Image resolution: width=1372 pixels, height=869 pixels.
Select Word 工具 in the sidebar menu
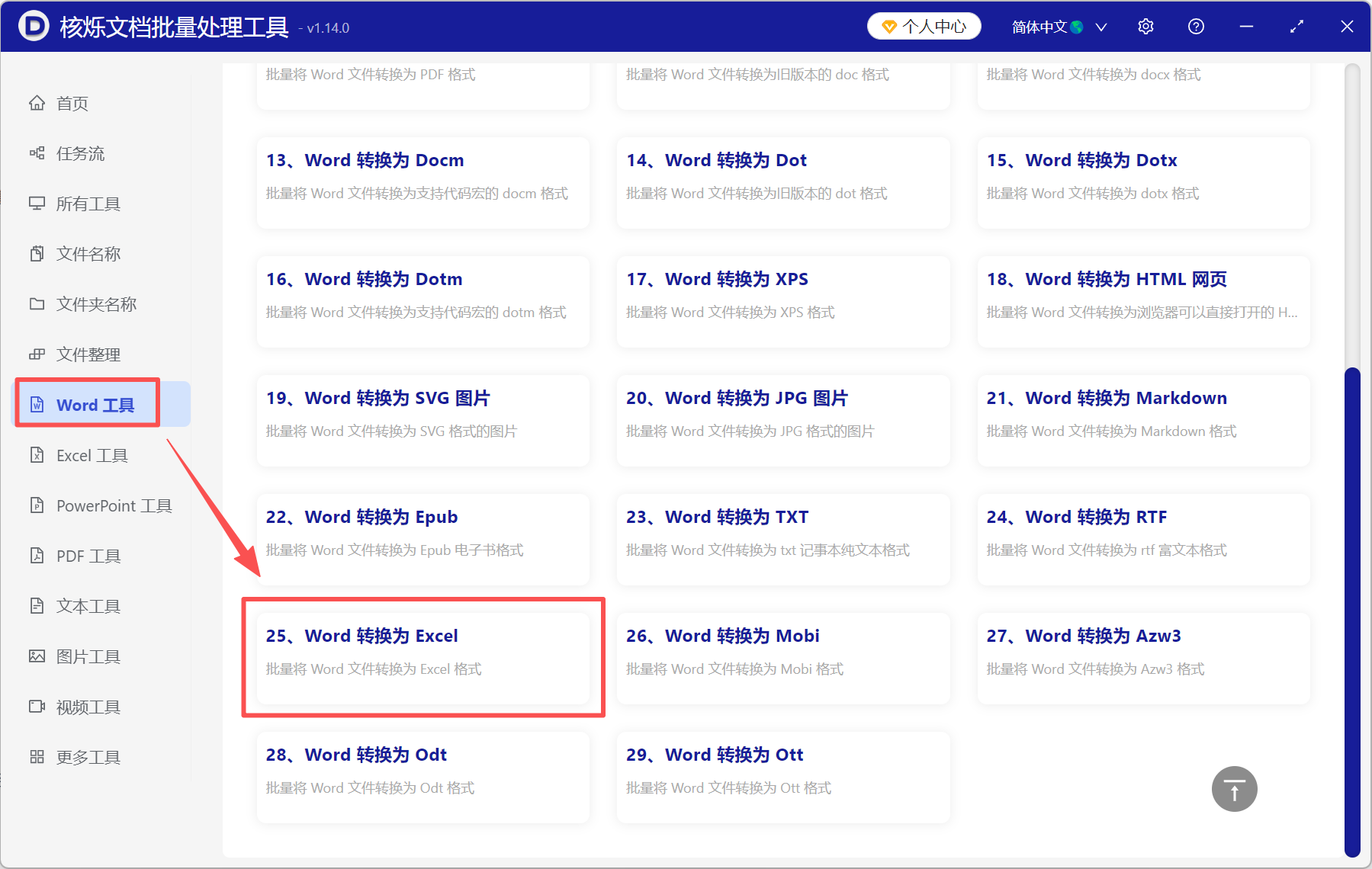click(86, 404)
